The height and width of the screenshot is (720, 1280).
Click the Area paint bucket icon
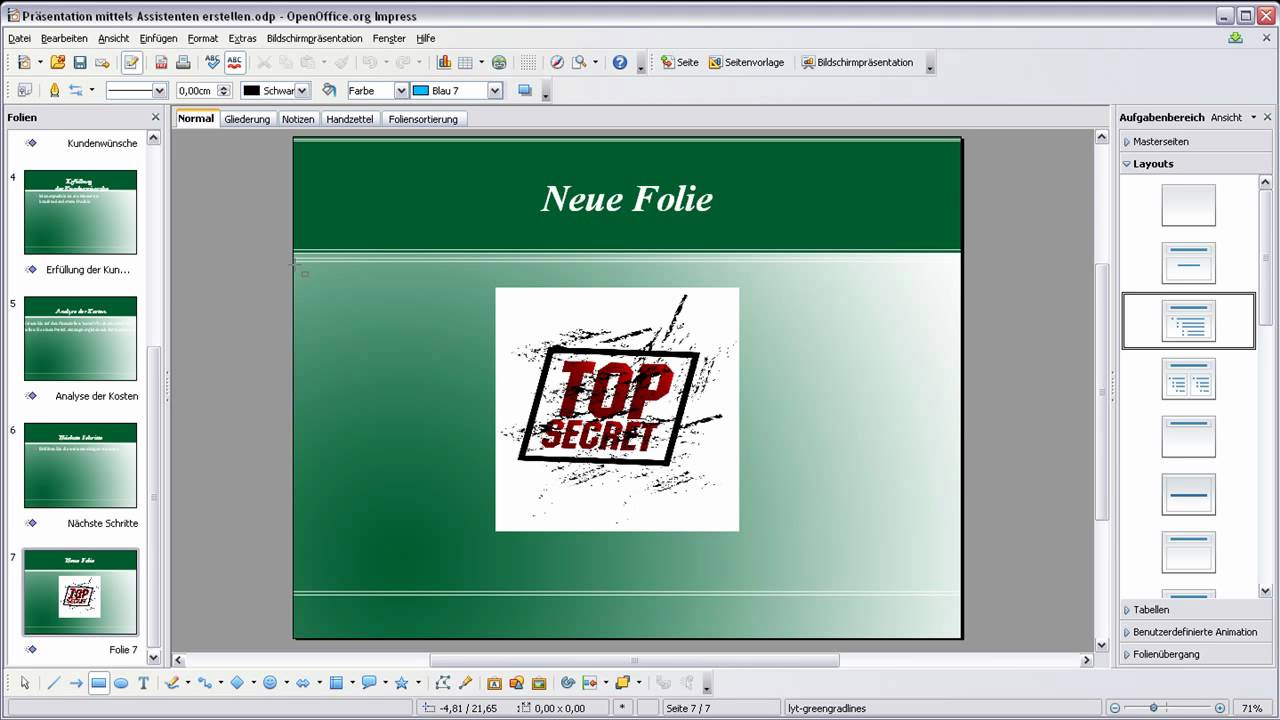tap(329, 90)
